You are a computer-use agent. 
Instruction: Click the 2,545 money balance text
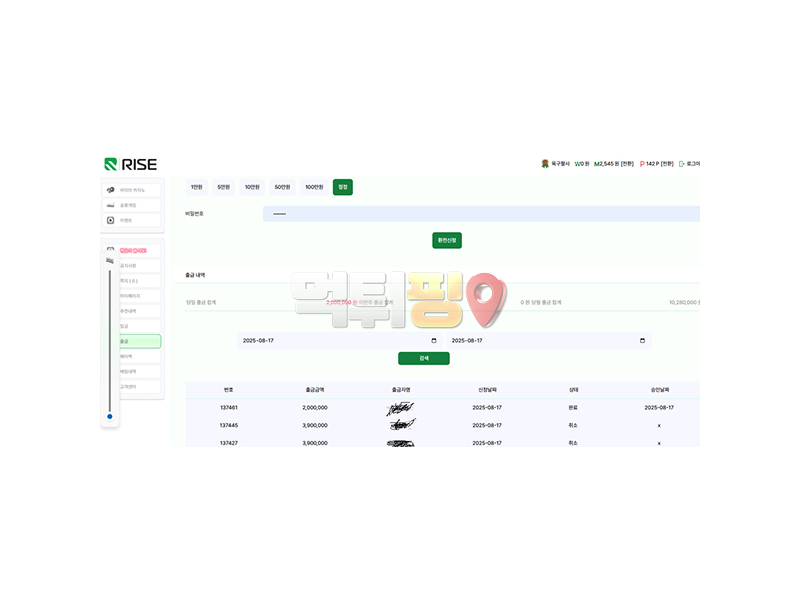point(609,164)
